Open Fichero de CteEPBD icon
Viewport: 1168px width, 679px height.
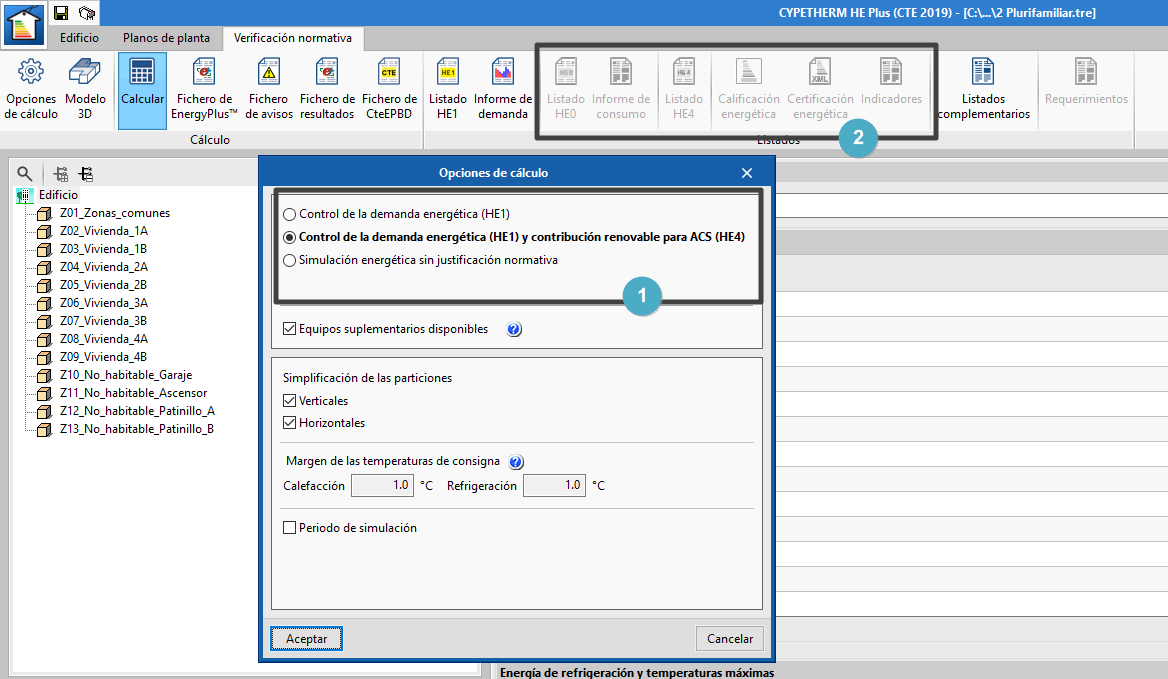click(389, 74)
